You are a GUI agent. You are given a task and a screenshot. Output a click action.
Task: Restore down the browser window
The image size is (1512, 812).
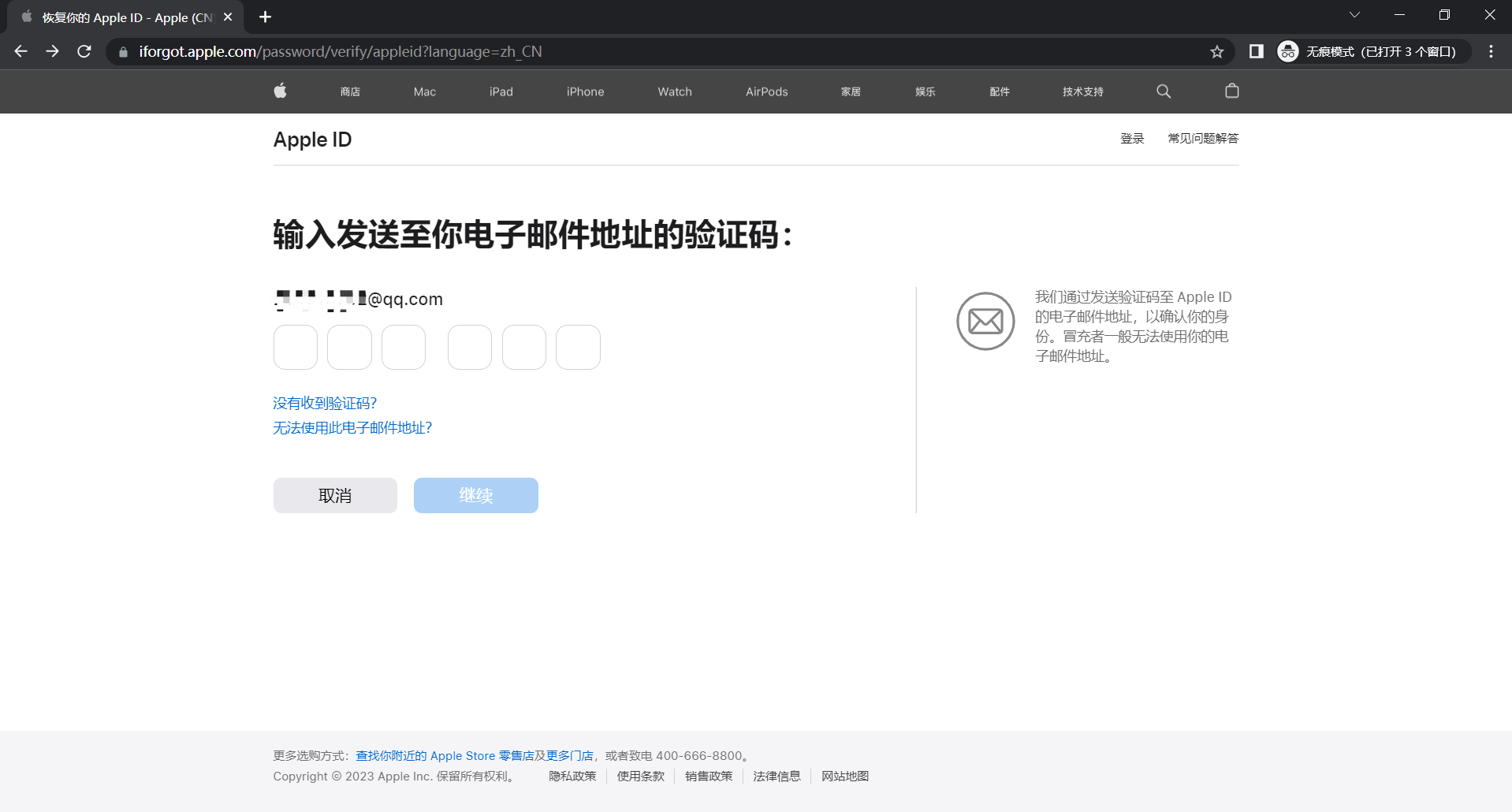(x=1444, y=15)
